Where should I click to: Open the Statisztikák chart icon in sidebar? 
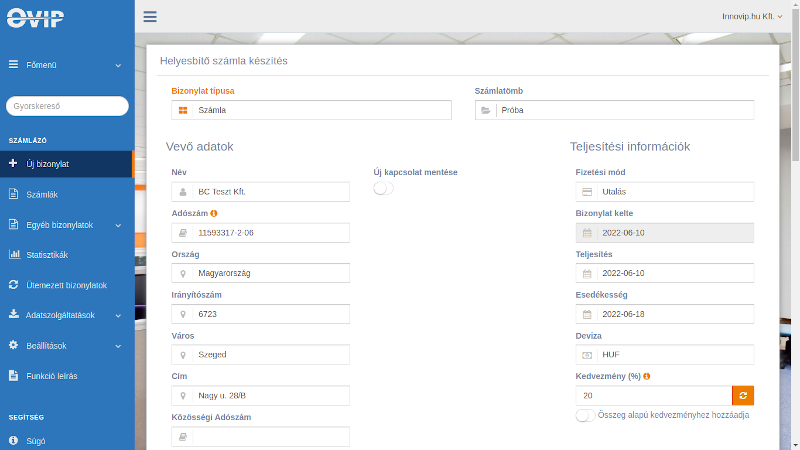[x=14, y=254]
